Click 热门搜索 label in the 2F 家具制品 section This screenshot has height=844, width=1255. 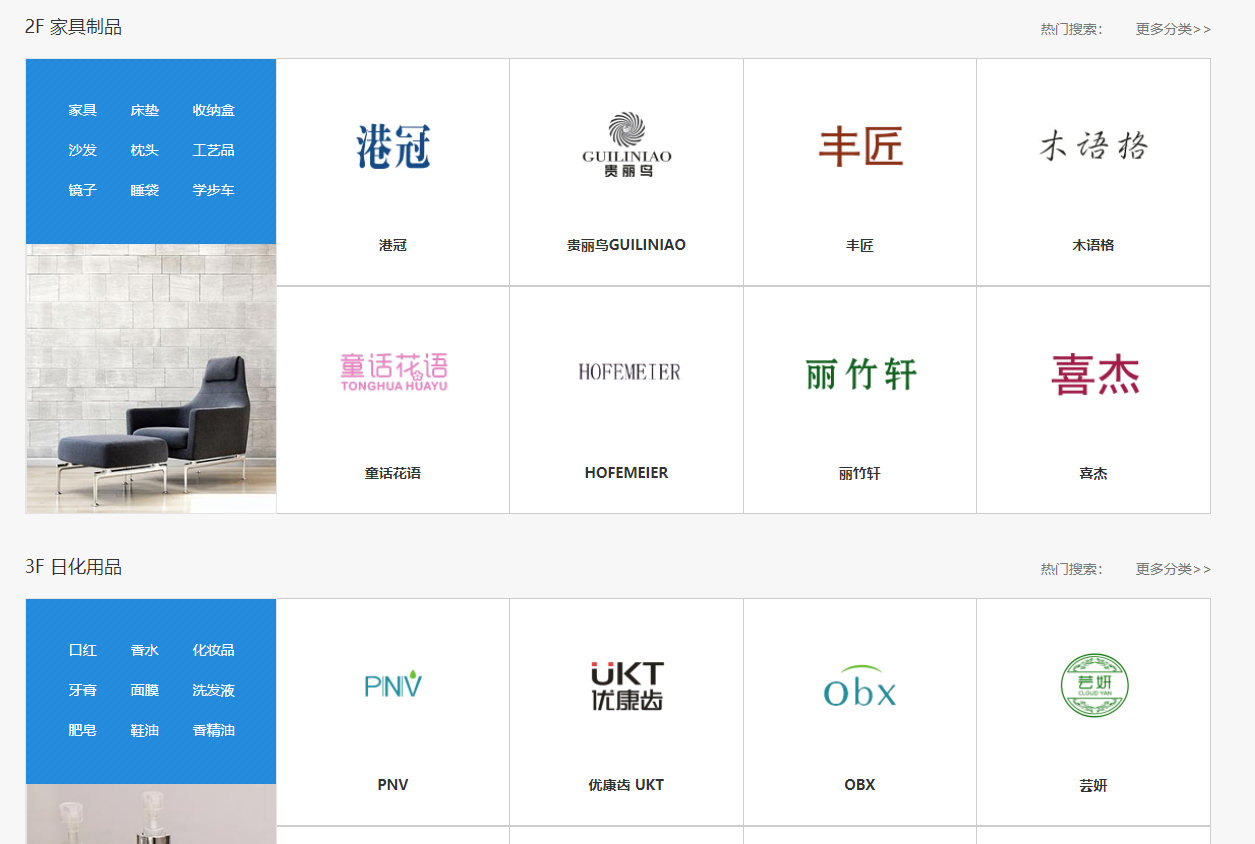[x=1071, y=29]
